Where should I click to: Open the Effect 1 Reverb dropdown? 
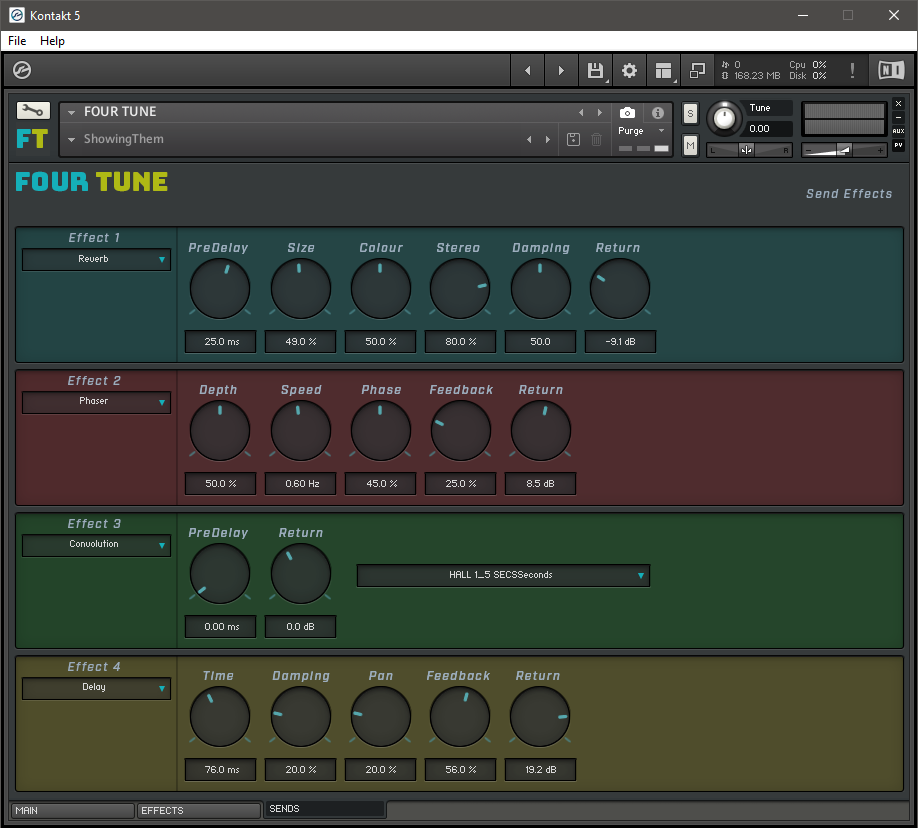(96, 260)
